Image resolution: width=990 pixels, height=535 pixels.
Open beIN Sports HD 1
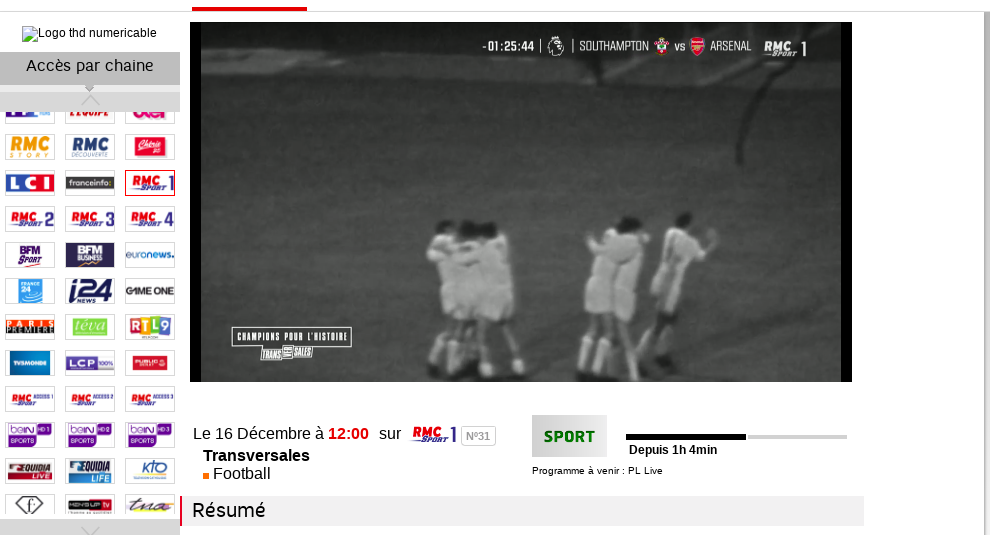coord(30,435)
